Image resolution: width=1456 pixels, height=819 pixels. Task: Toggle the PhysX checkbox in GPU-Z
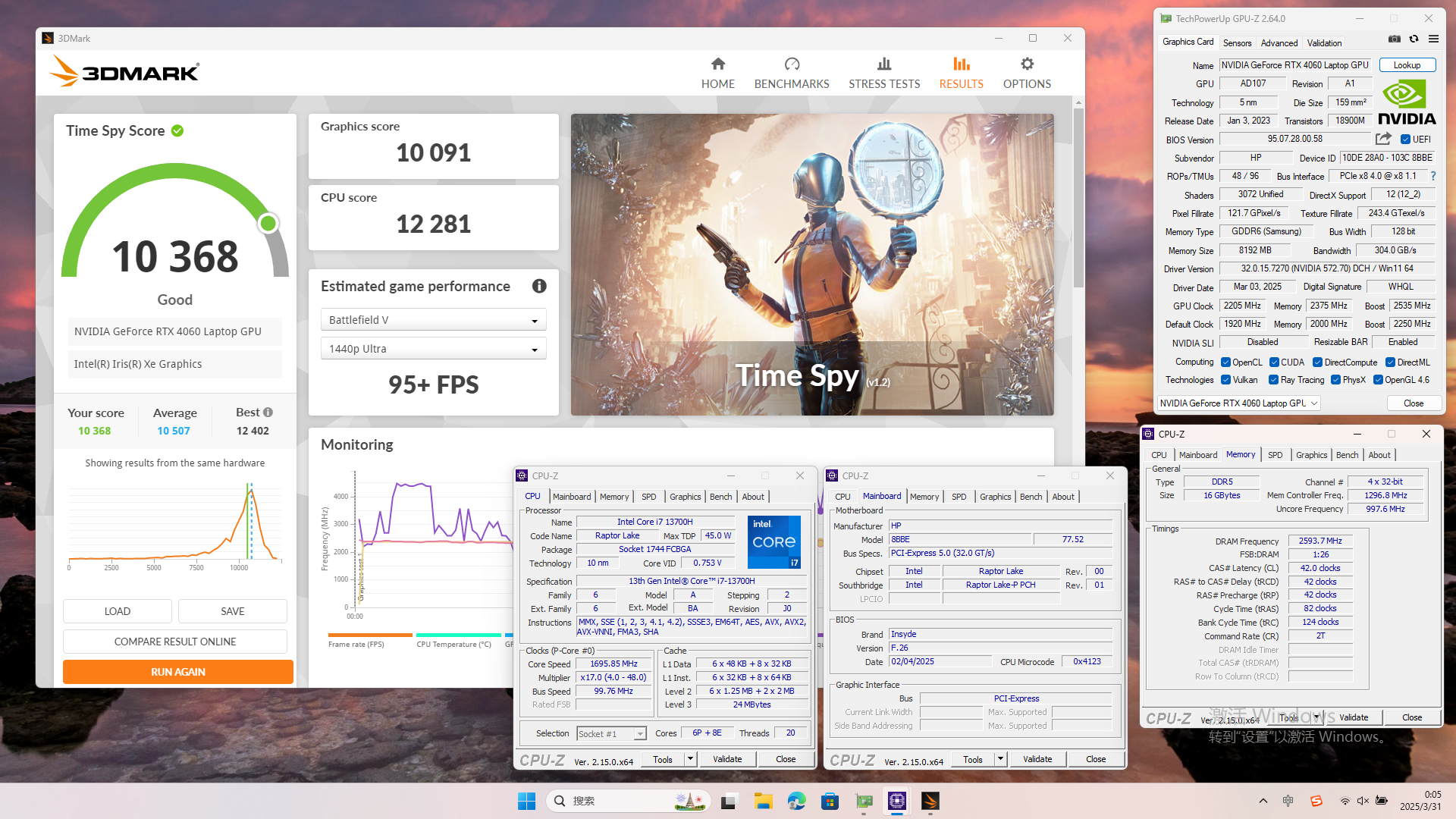pos(1336,380)
